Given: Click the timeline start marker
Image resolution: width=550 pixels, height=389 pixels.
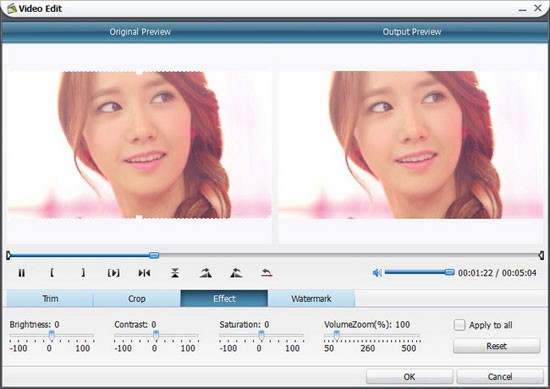Looking at the screenshot, I should tap(9, 256).
